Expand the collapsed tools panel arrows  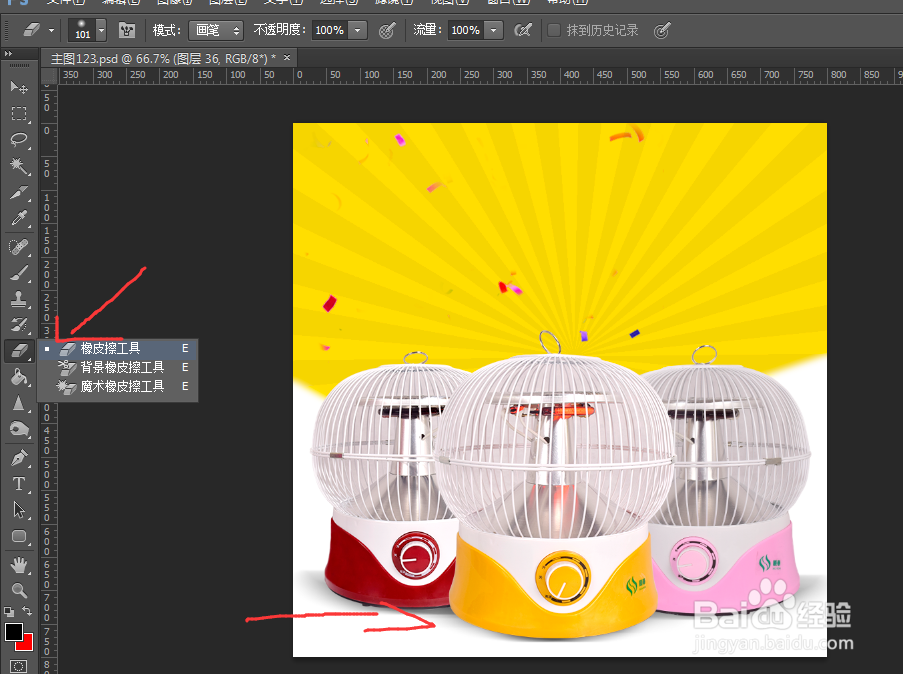coord(8,54)
